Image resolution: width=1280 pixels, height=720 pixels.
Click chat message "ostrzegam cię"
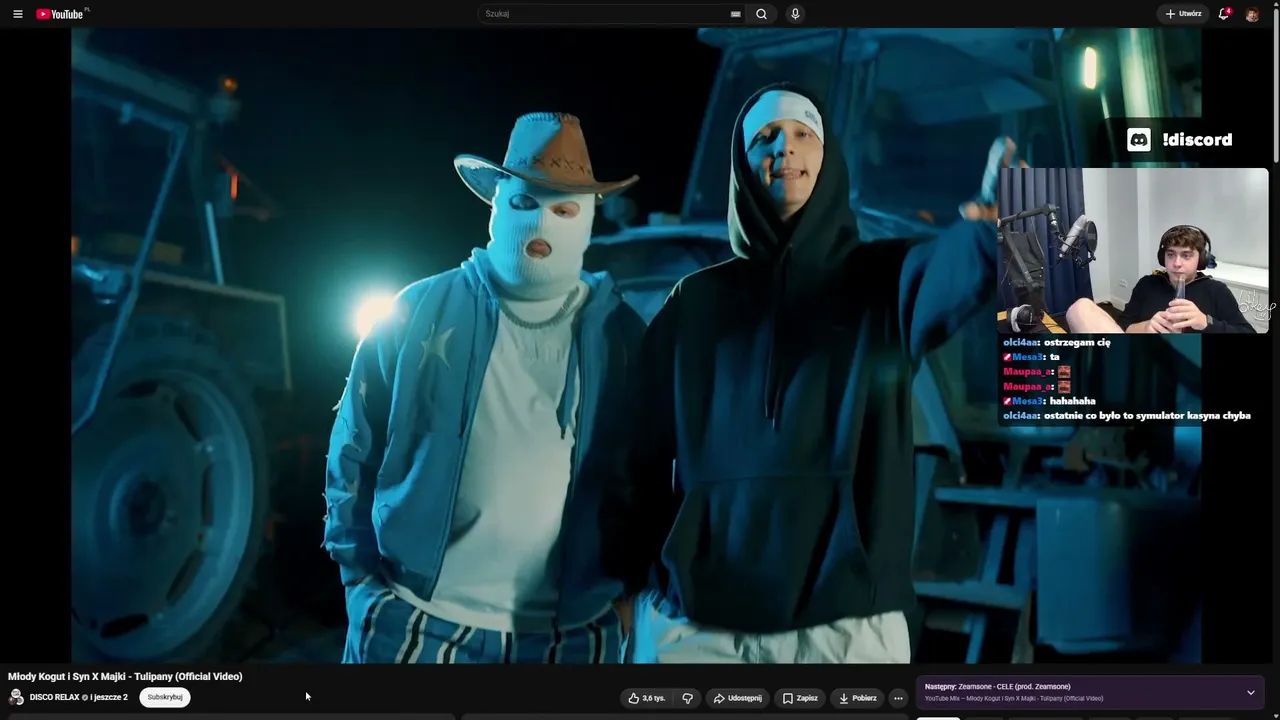1077,342
